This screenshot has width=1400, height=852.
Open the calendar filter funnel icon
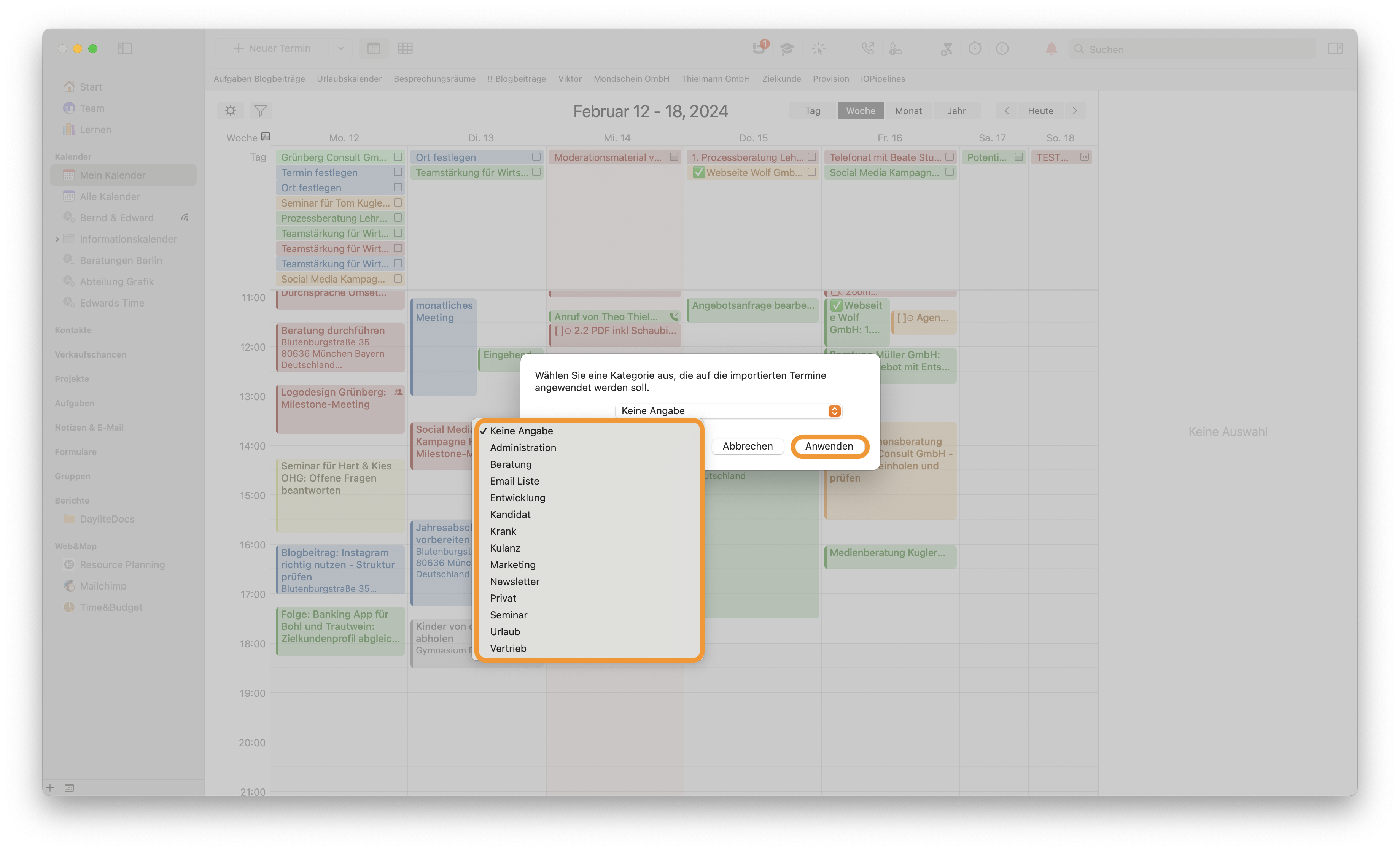coord(260,111)
